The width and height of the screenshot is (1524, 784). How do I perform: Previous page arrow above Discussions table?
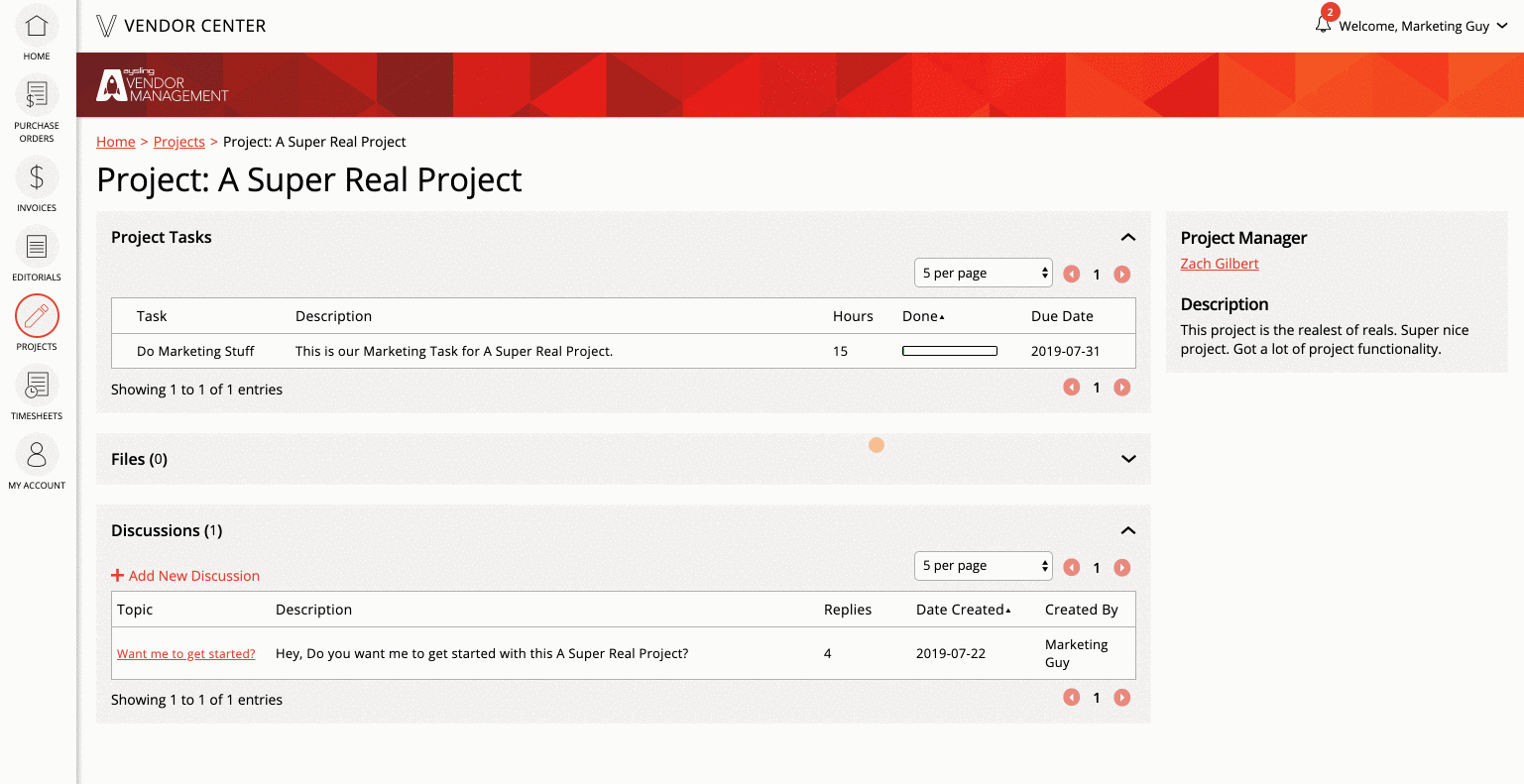pos(1072,568)
